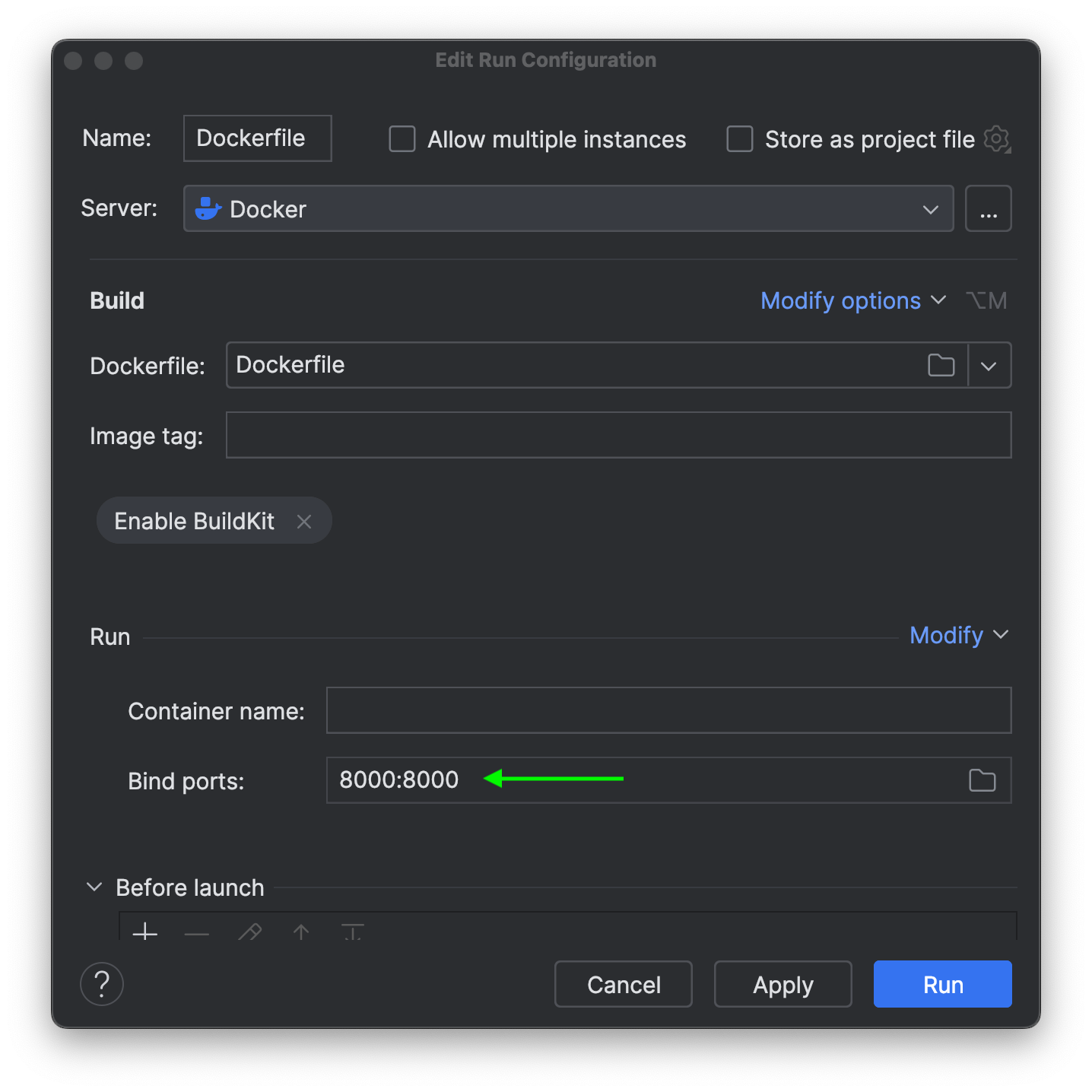Remove the Enable BuildKit chip
The width and height of the screenshot is (1092, 1092).
[x=304, y=522]
